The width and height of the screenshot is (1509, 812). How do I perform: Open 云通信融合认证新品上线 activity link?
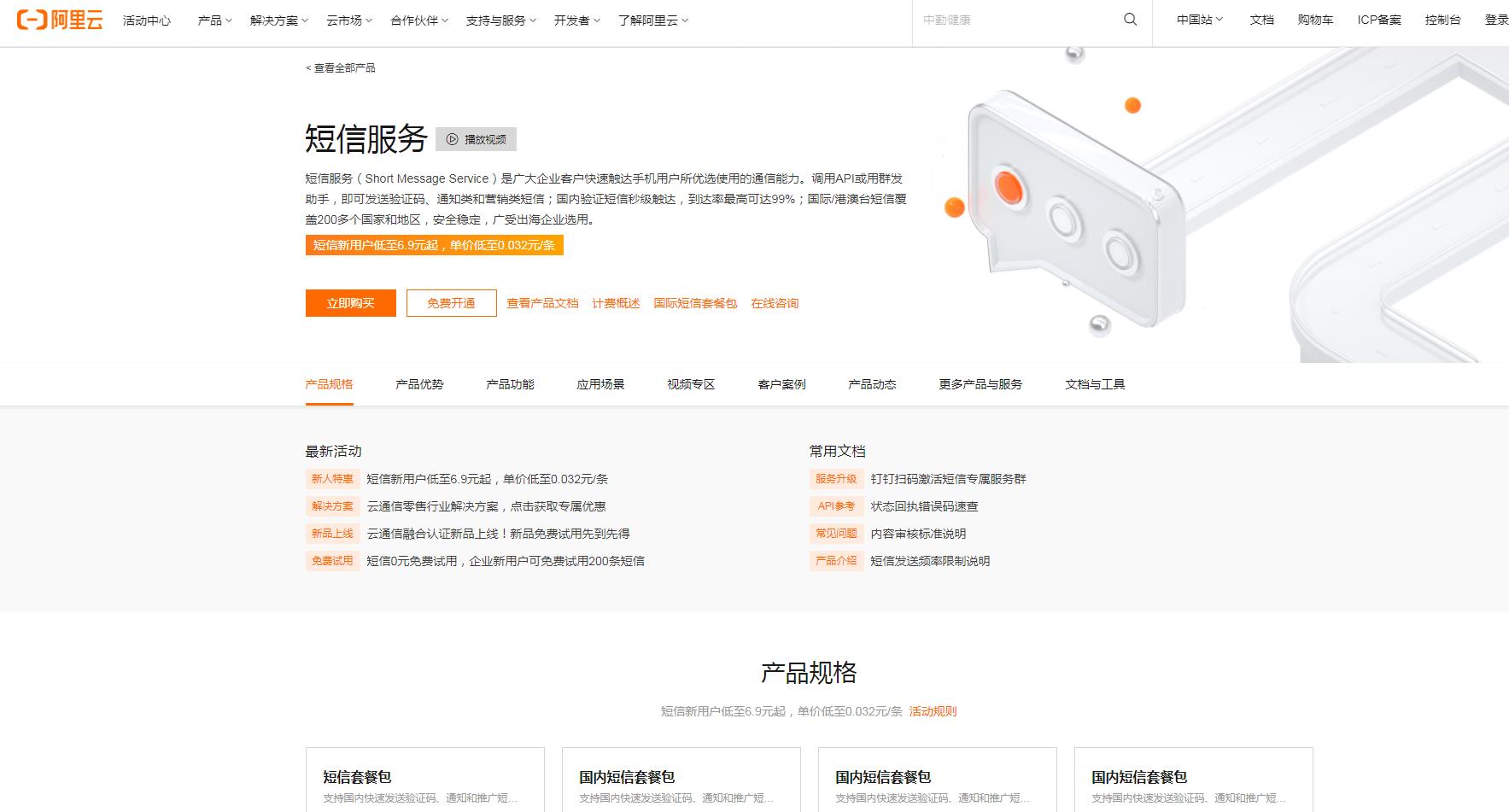point(498,534)
